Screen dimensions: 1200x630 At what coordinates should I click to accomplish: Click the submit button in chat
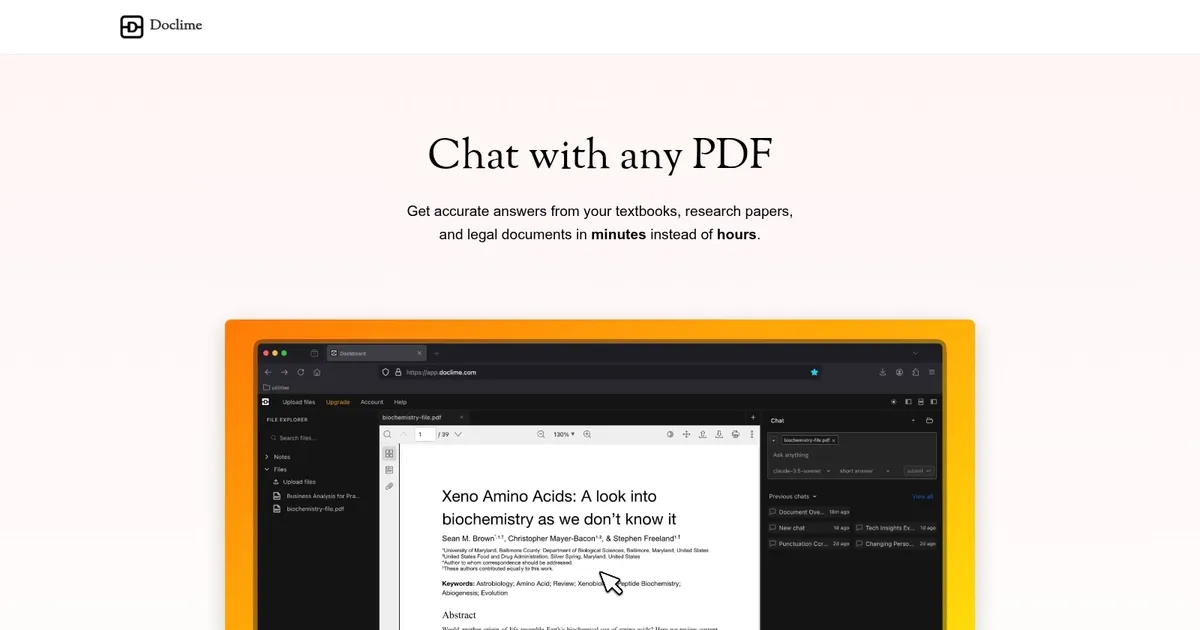[918, 470]
